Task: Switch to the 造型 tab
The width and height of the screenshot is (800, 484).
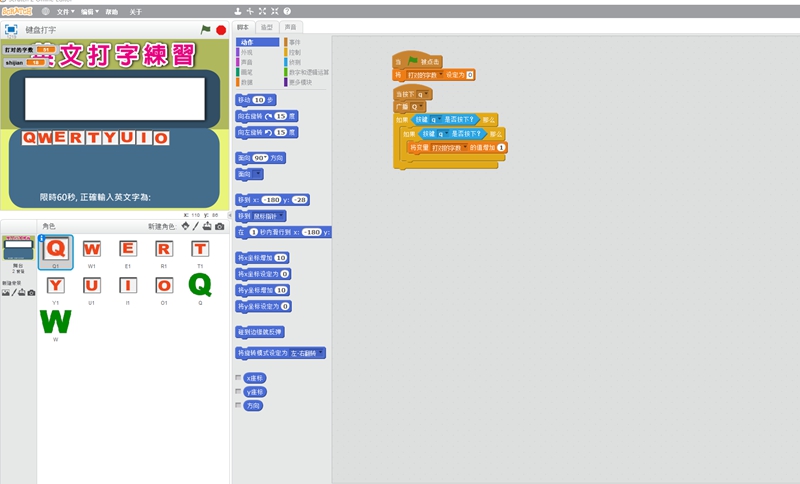Action: coord(267,27)
